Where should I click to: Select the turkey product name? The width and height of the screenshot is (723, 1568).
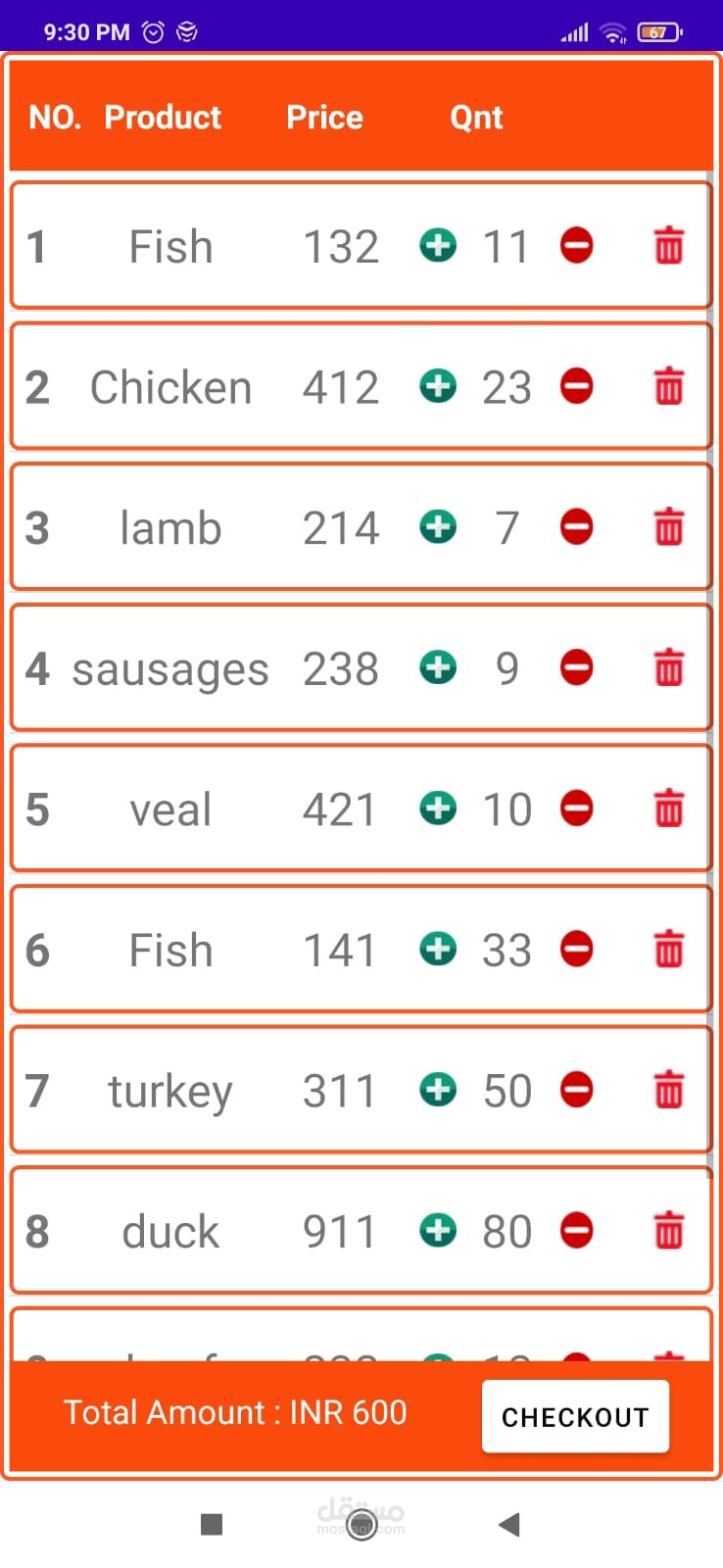click(x=170, y=1092)
